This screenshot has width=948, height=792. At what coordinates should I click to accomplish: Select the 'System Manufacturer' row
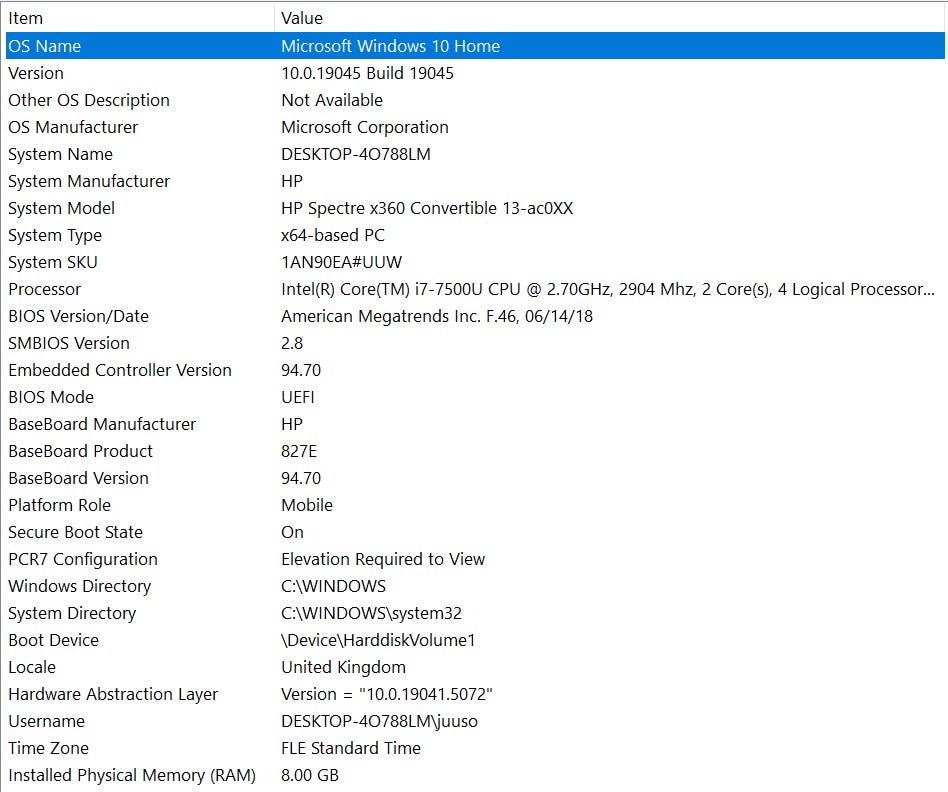(89, 181)
